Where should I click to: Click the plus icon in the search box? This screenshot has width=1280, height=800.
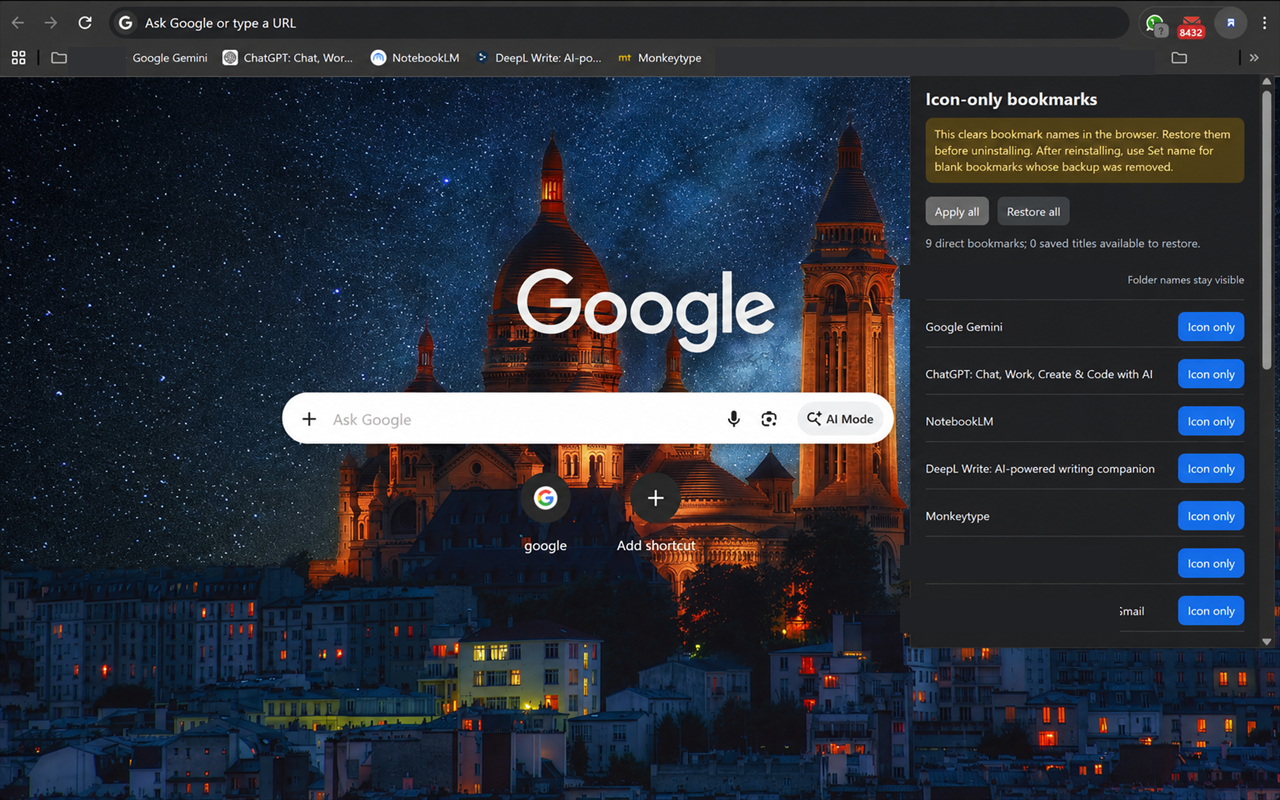point(309,419)
